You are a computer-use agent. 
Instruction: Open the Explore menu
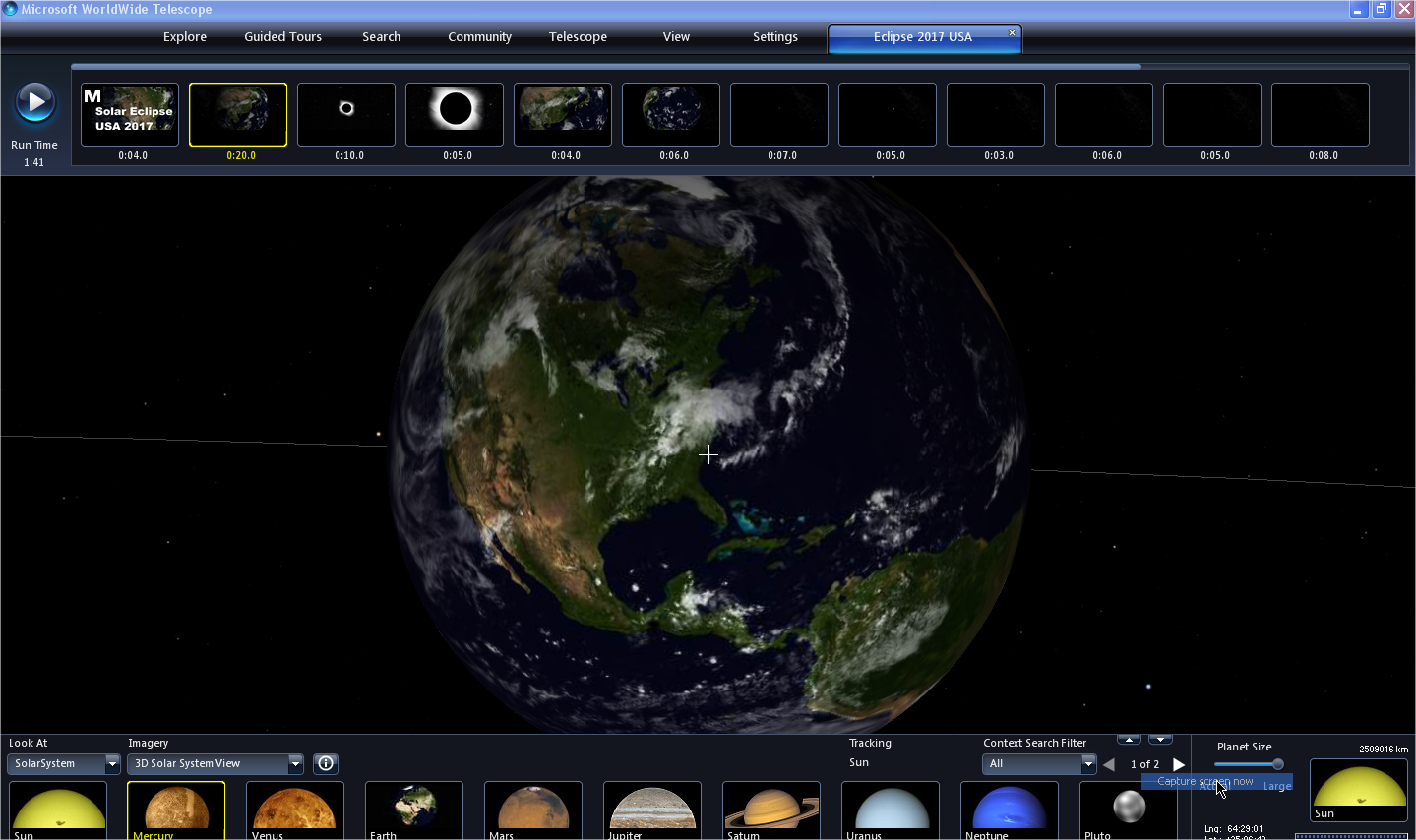click(x=185, y=37)
